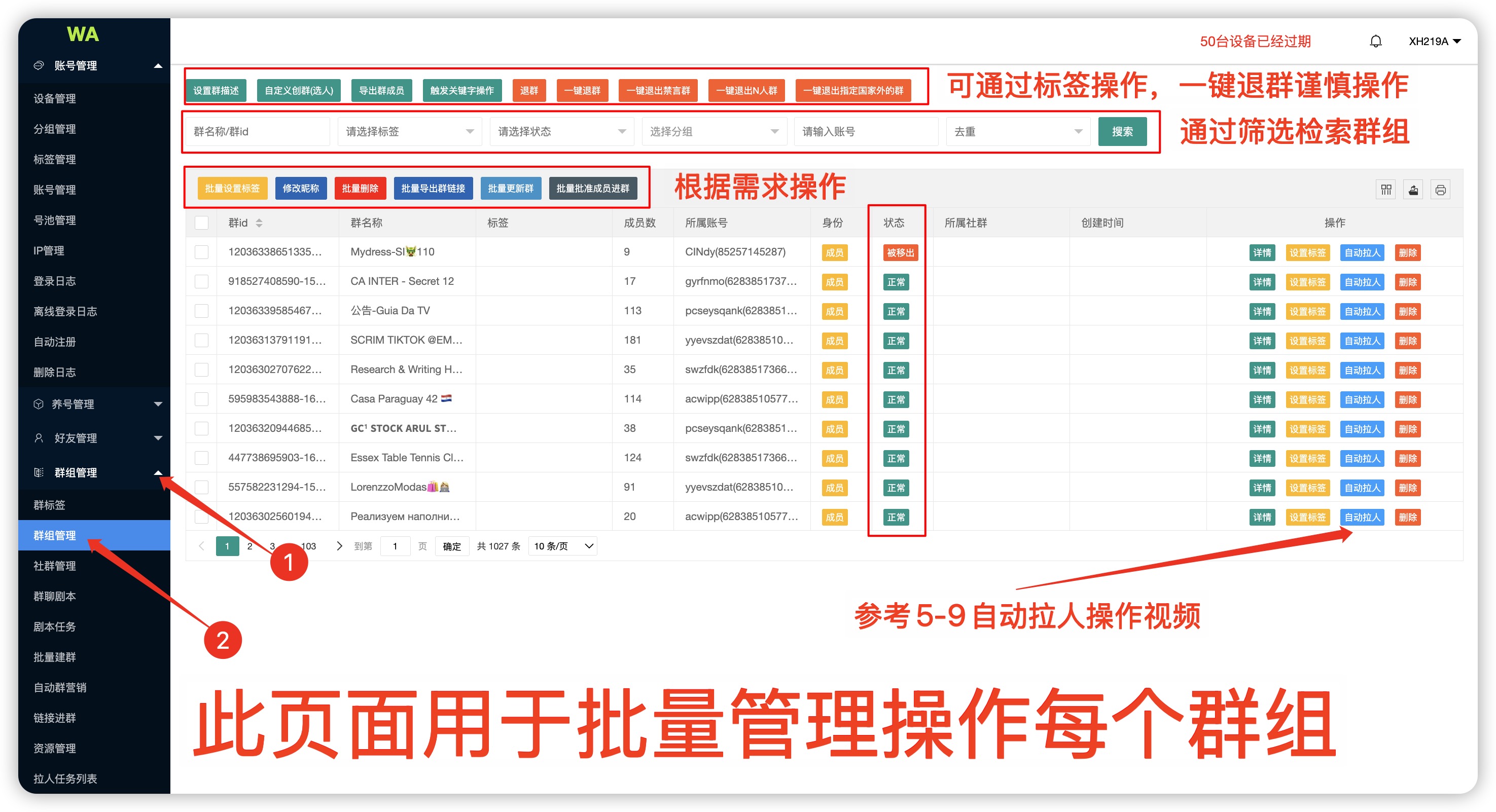Click the print table icon
Viewport: 1496px width, 812px height.
point(1440,190)
